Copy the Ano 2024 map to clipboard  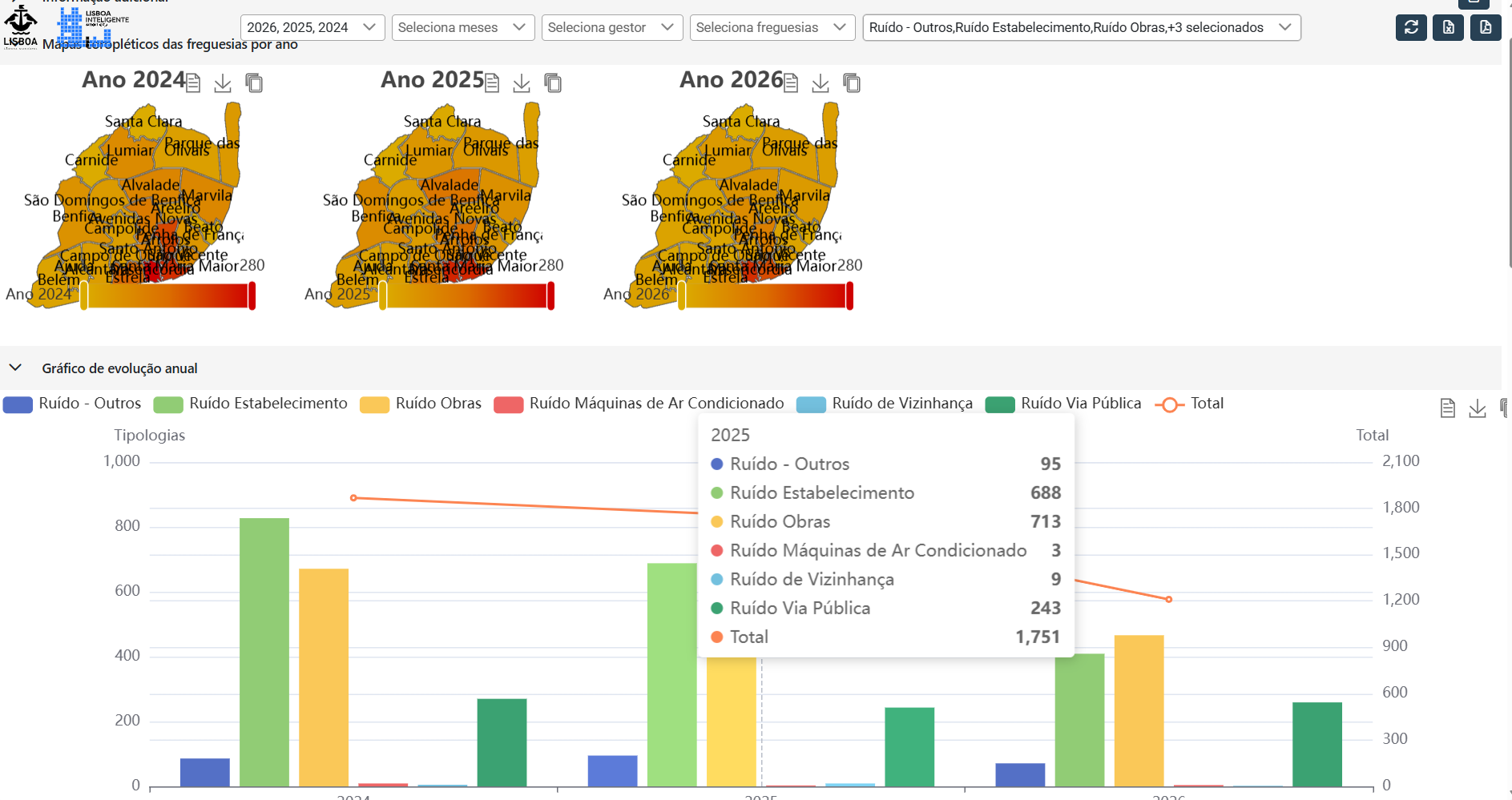point(254,82)
